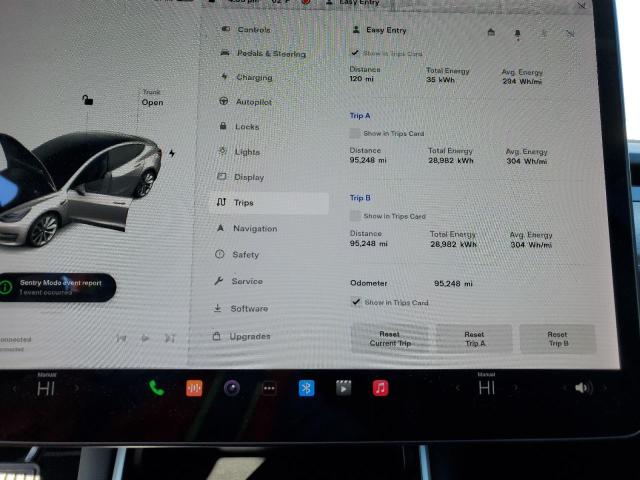The width and height of the screenshot is (640, 480).
Task: Open Sentry Mode event report
Action: click(57, 287)
